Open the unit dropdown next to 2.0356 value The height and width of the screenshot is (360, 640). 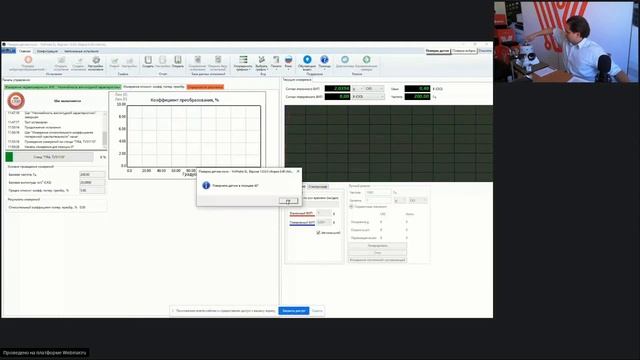358,89
